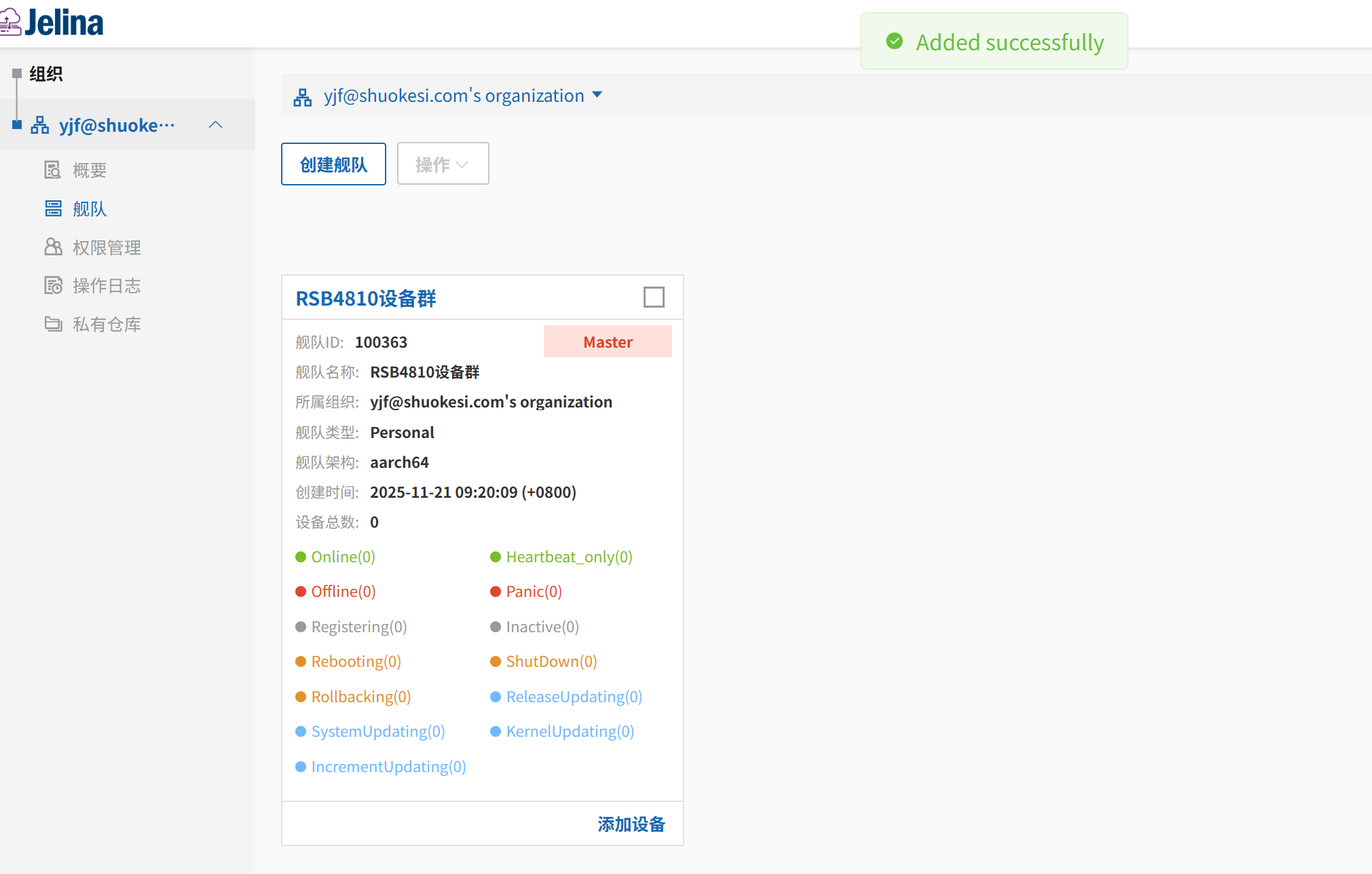Click organization icon in header bar
The image size is (1372, 874).
pyautogui.click(x=303, y=97)
